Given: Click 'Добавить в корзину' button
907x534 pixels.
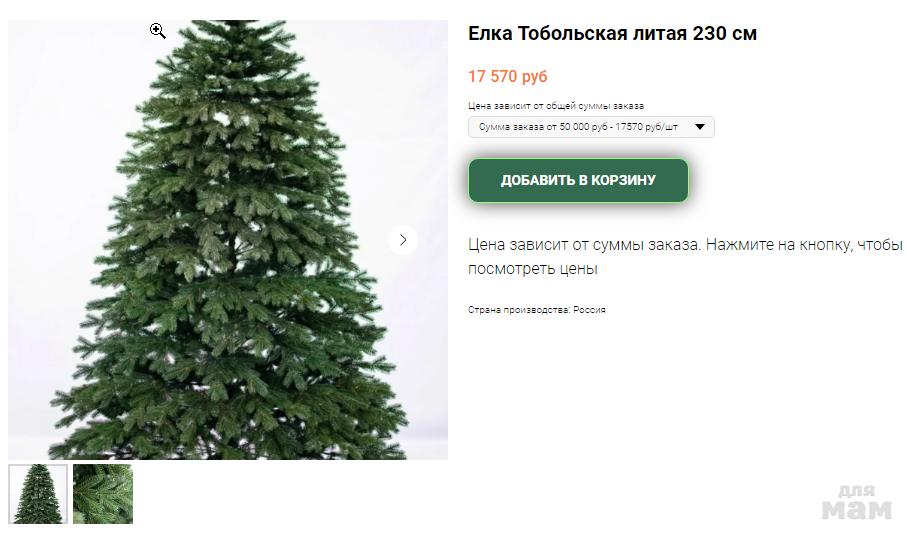Looking at the screenshot, I should tap(578, 180).
